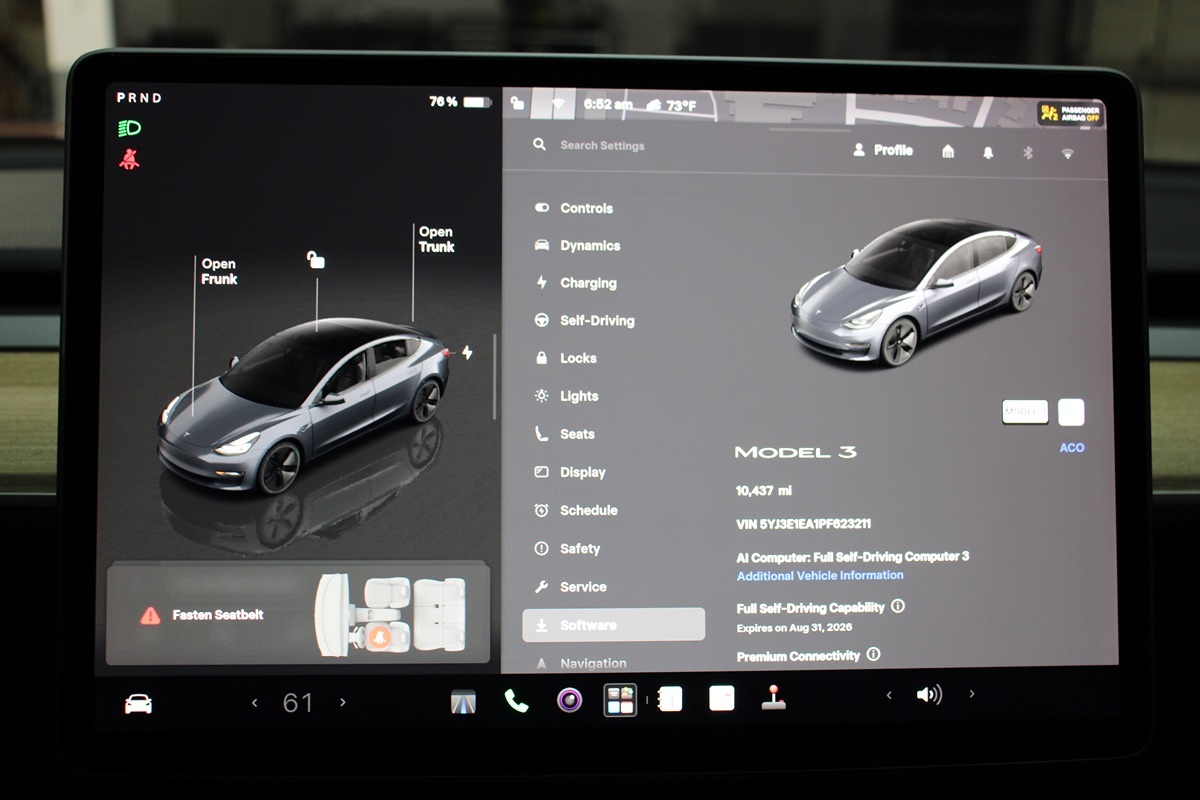Tap the battery level icon at 76%

click(477, 102)
